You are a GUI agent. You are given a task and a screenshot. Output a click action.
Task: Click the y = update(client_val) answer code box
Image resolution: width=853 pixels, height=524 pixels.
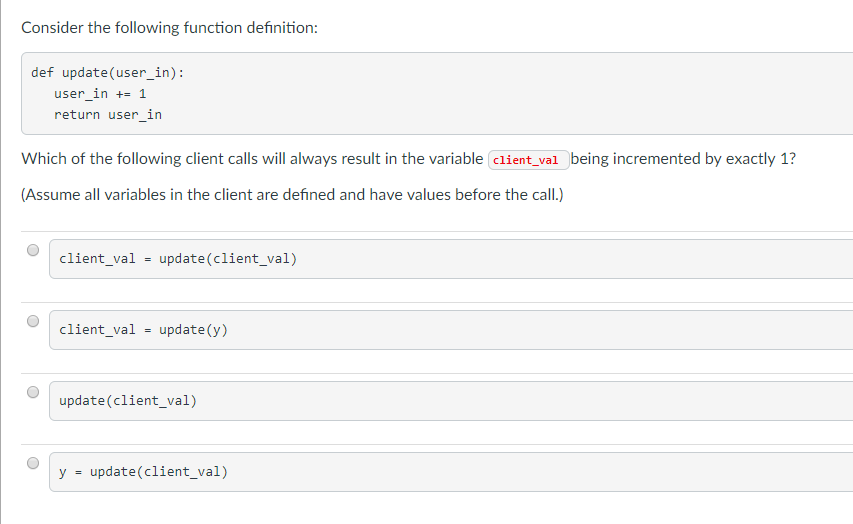450,472
